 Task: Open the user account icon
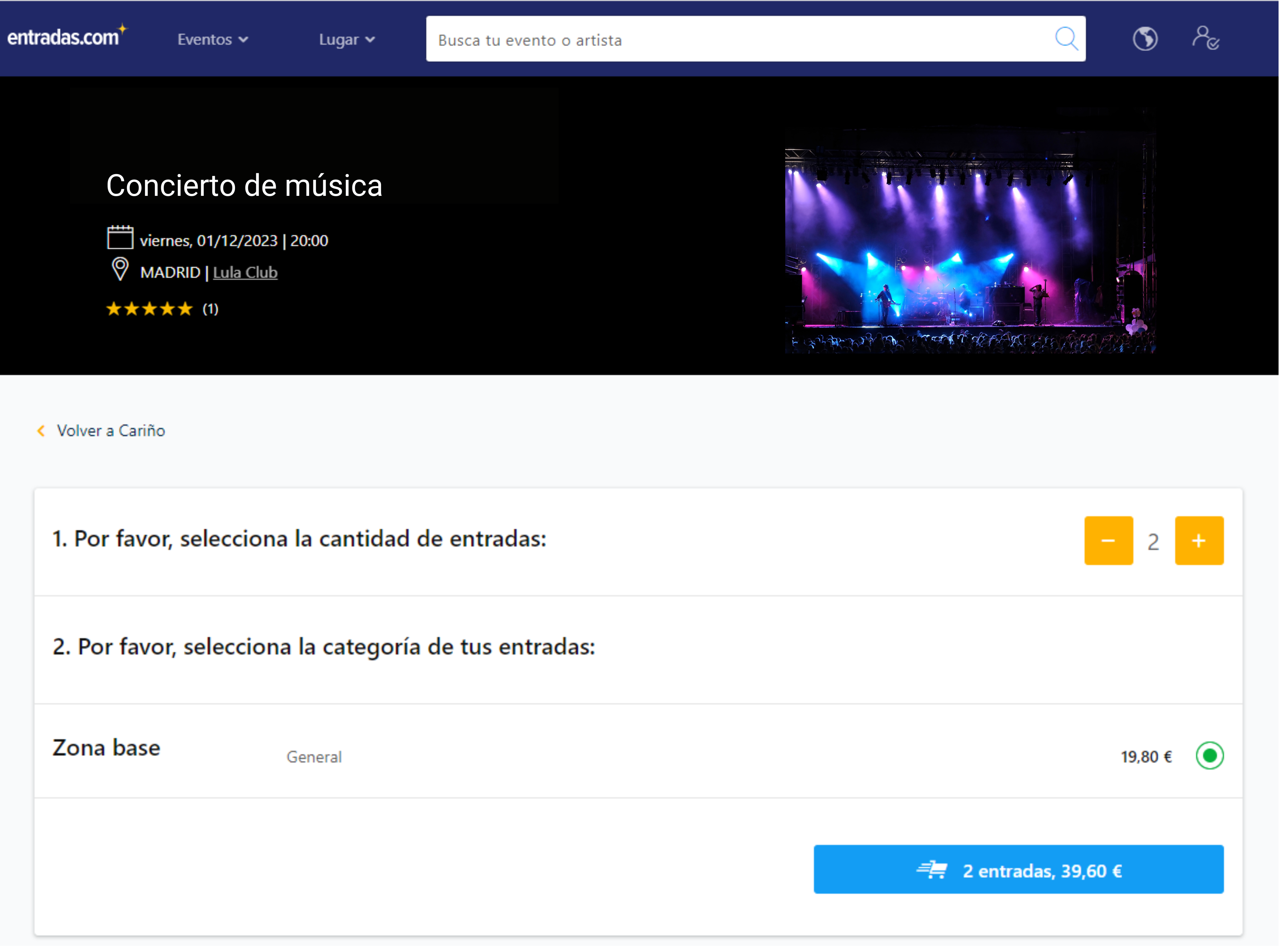(x=1205, y=39)
